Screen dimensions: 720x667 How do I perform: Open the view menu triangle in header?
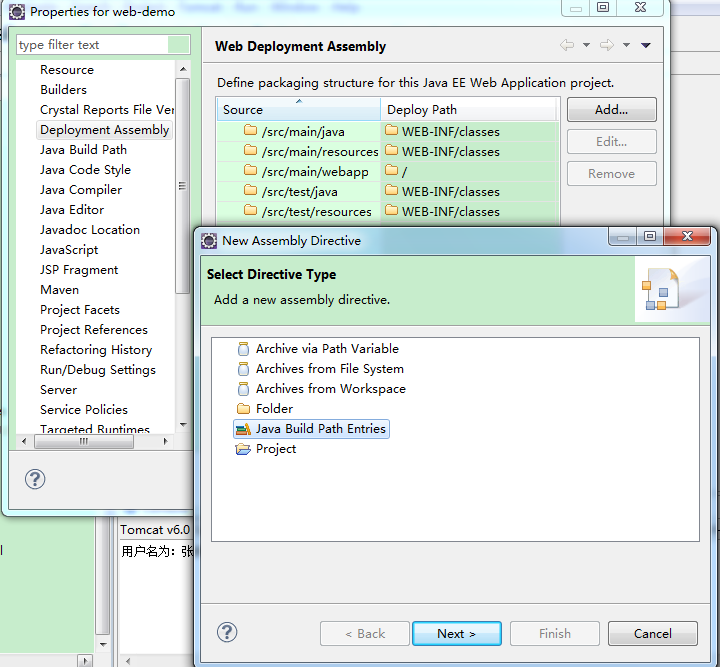646,45
